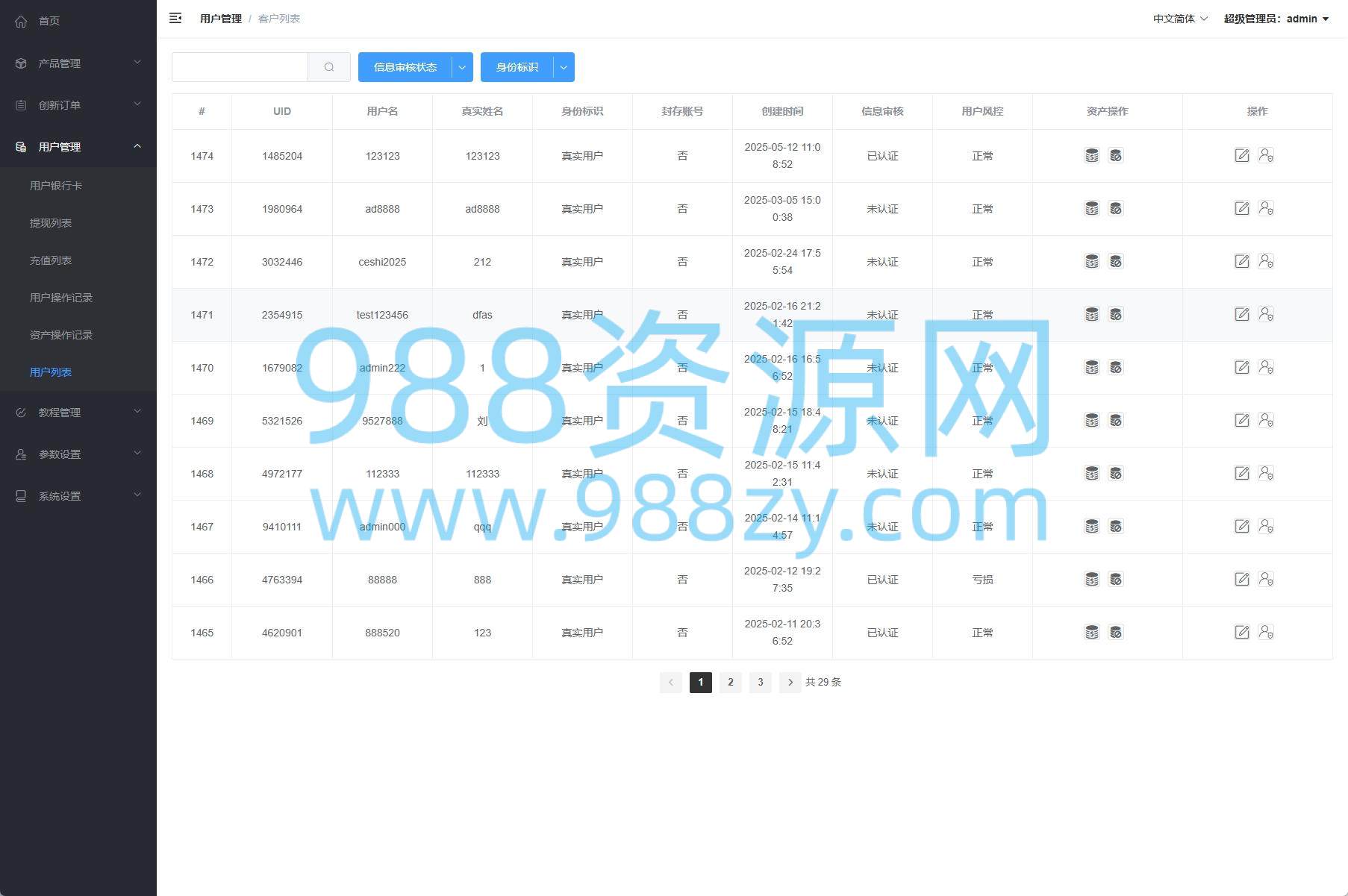Click user settings icon for row 1466
The width and height of the screenshot is (1348, 896).
point(1266,579)
